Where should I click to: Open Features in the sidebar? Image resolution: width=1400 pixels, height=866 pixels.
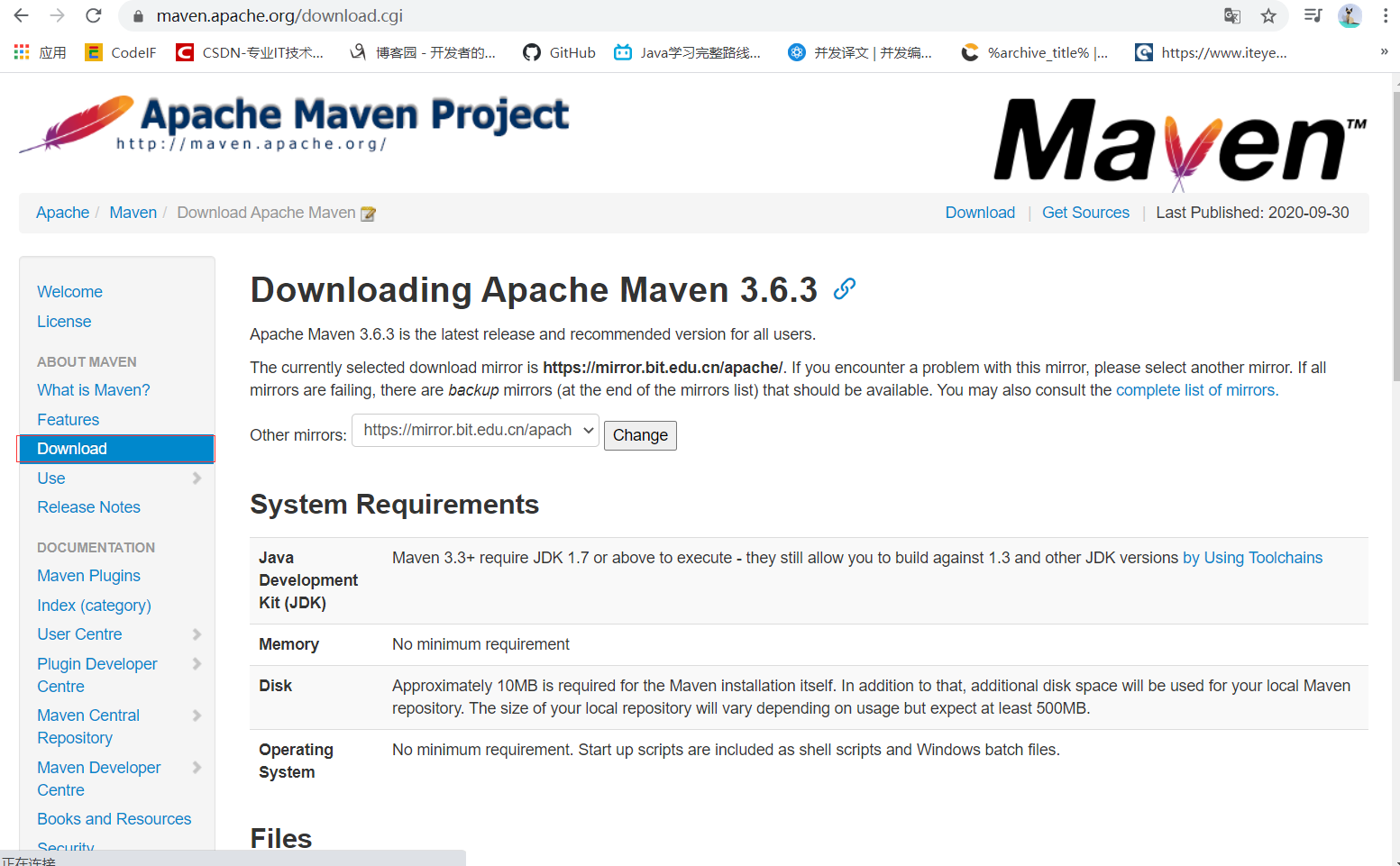pos(69,420)
